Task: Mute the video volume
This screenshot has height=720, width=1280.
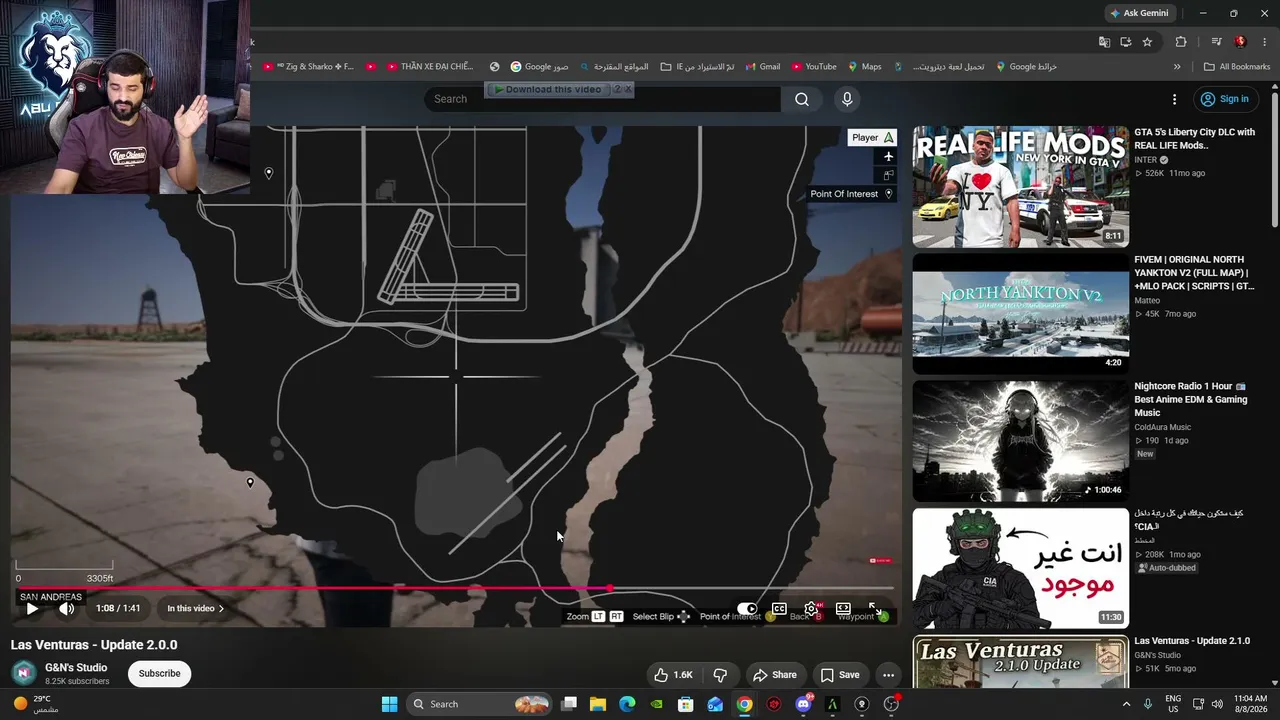Action: (66, 608)
